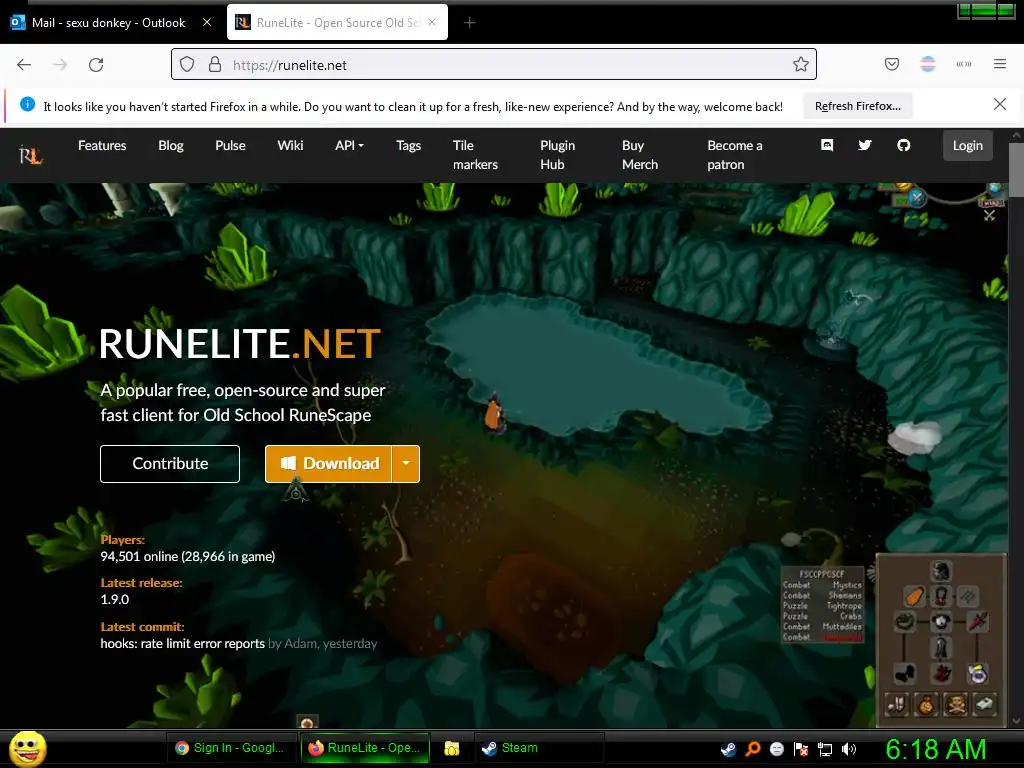Expand the API dropdown menu

point(349,146)
